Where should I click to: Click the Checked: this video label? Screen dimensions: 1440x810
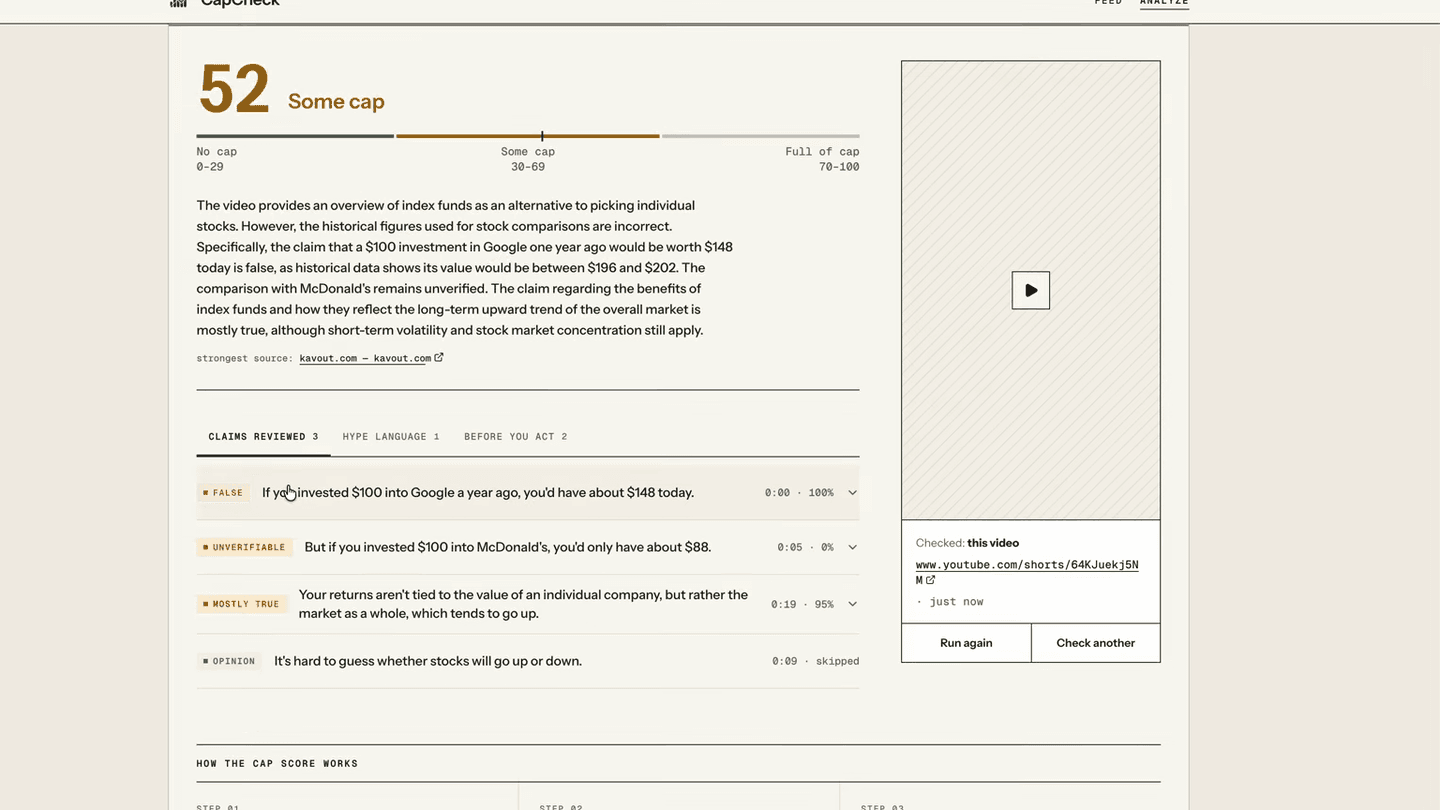pyautogui.click(x=967, y=543)
